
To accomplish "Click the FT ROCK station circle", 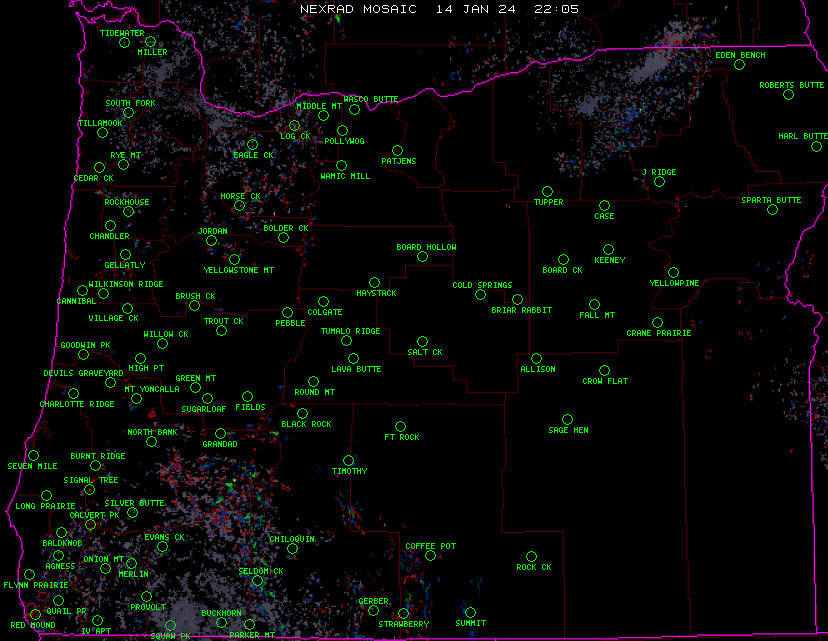I will (400, 427).
